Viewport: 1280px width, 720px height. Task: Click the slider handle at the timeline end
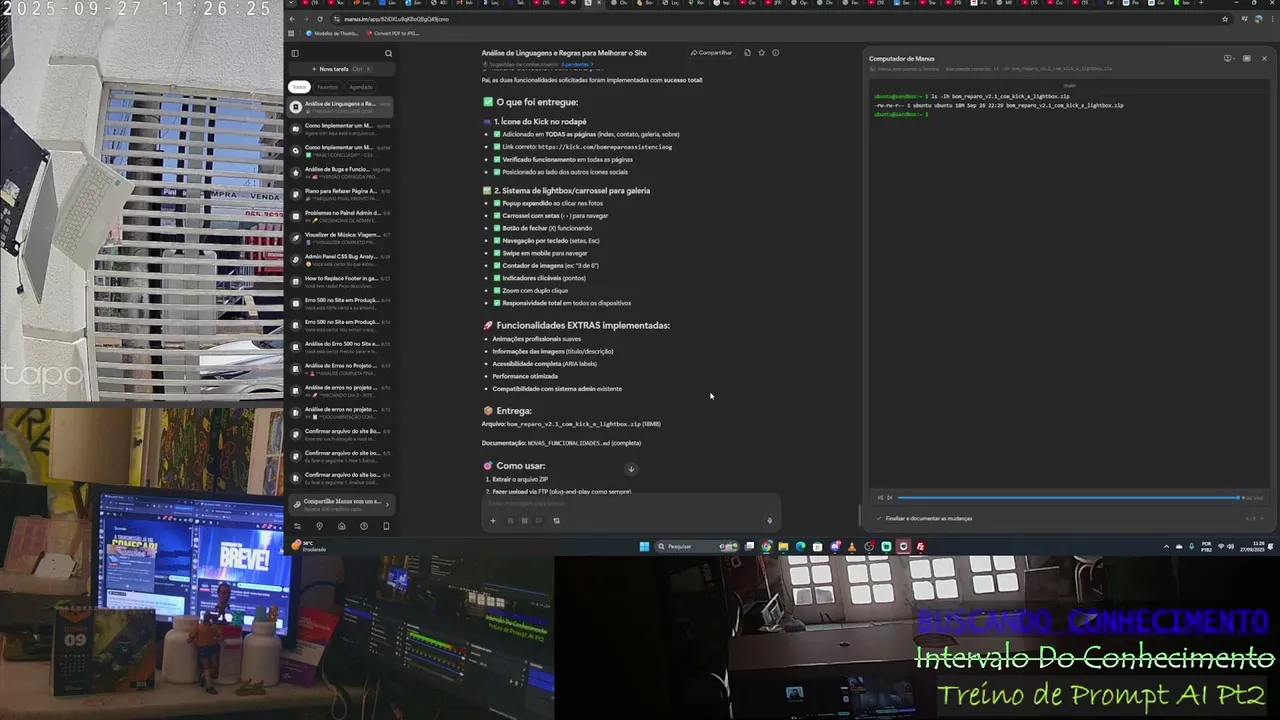1240,497
